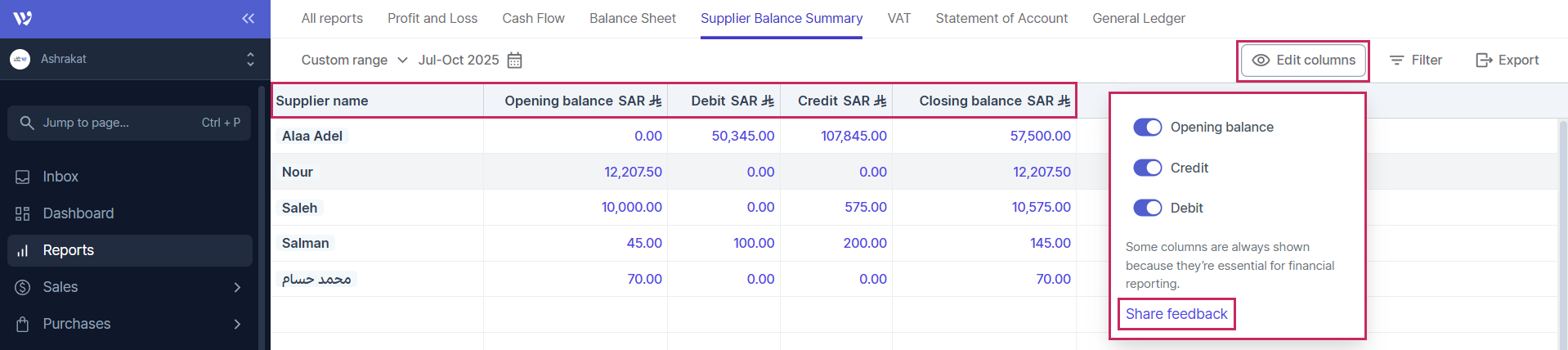Open the Custom range dropdown
The image size is (1568, 350).
click(354, 61)
